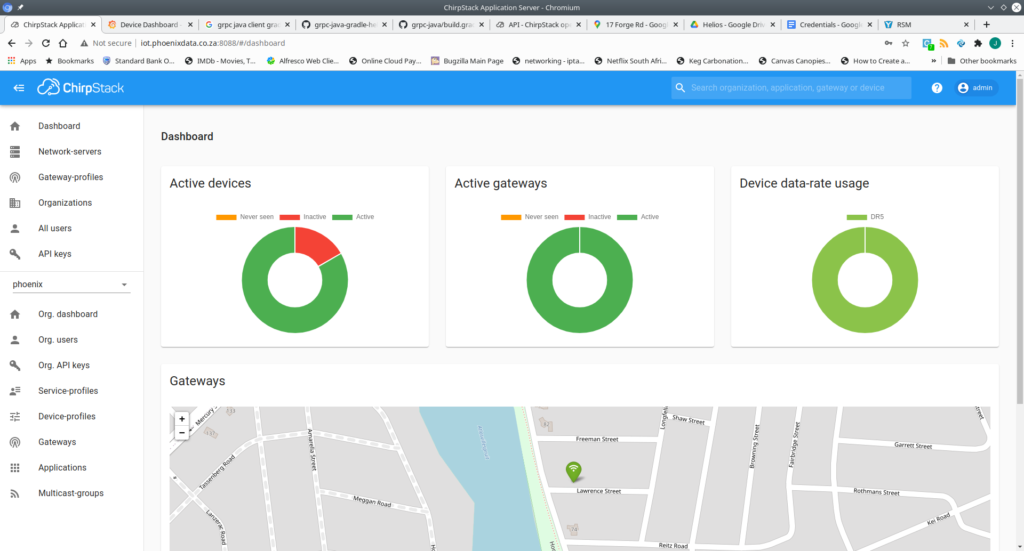This screenshot has width=1024, height=551.
Task: Open the Other bookmarks folder
Action: tap(982, 61)
